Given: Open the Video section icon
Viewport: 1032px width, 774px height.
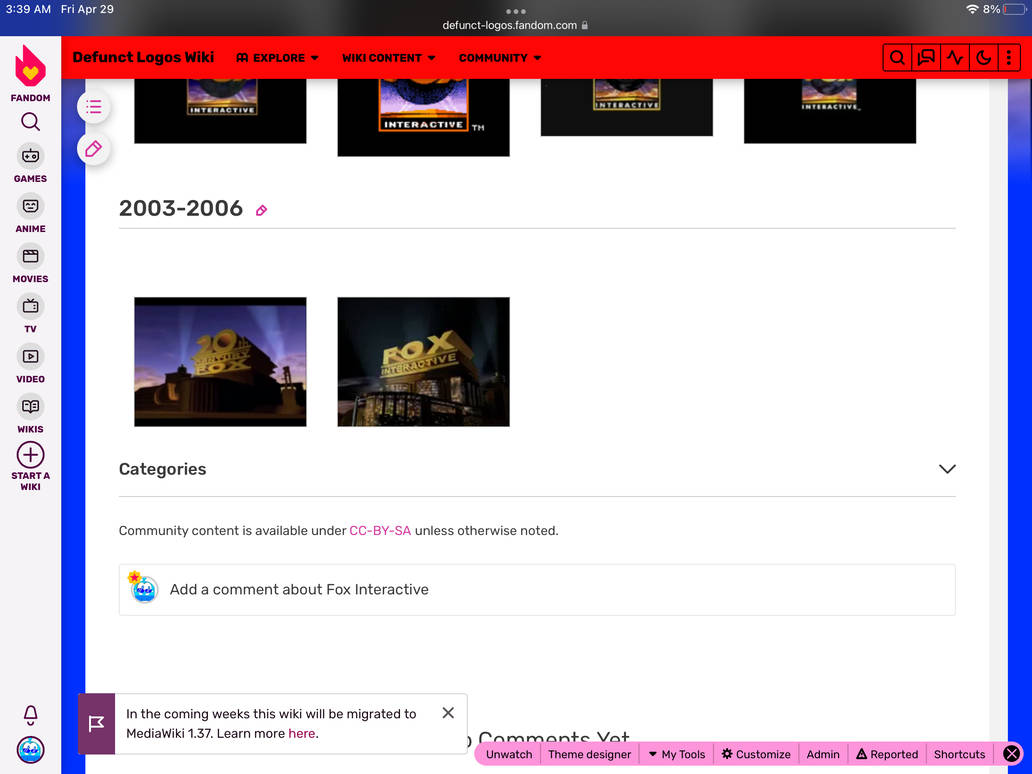Looking at the screenshot, I should tap(30, 357).
